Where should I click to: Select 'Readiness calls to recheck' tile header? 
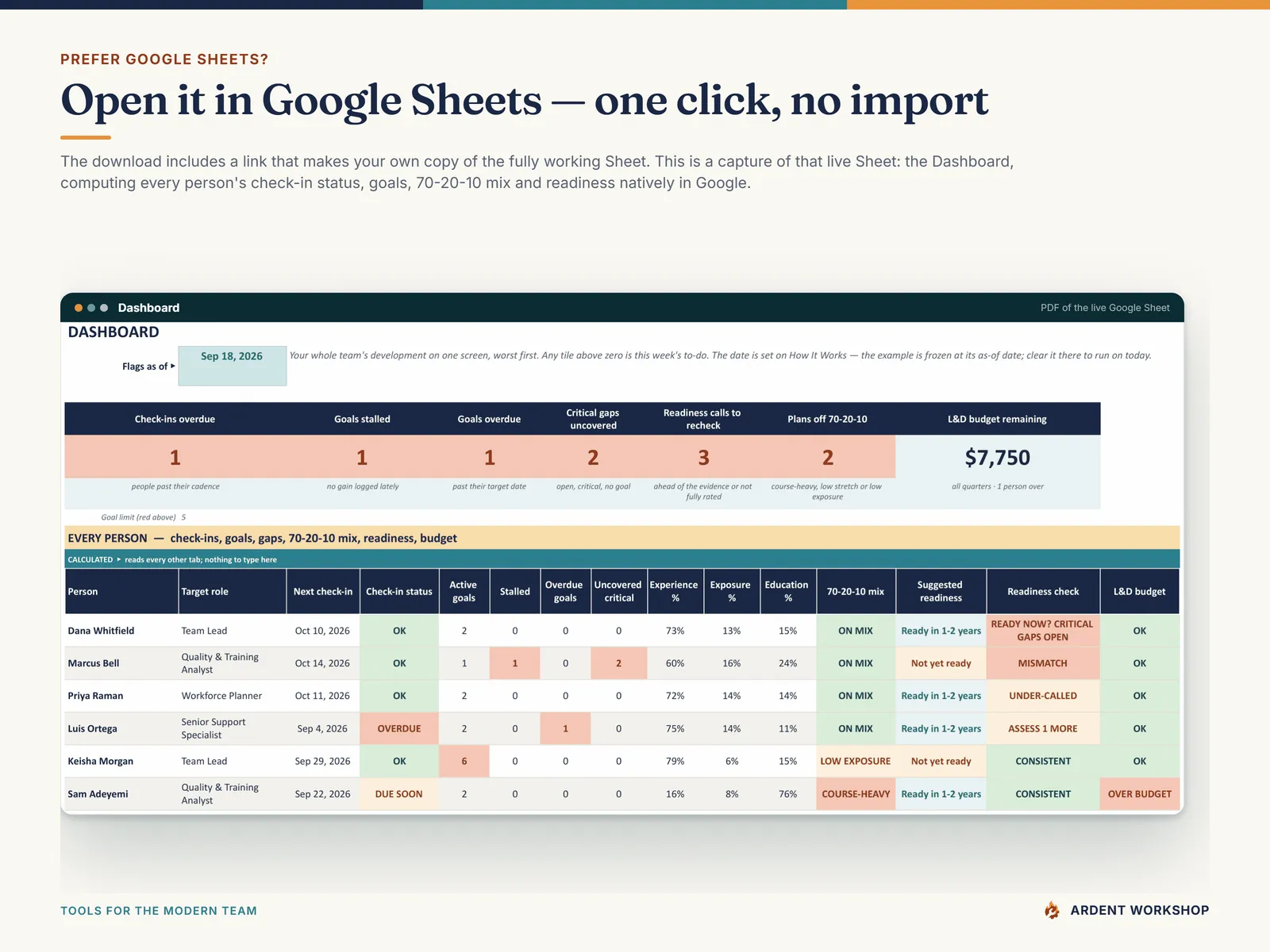tap(702, 419)
